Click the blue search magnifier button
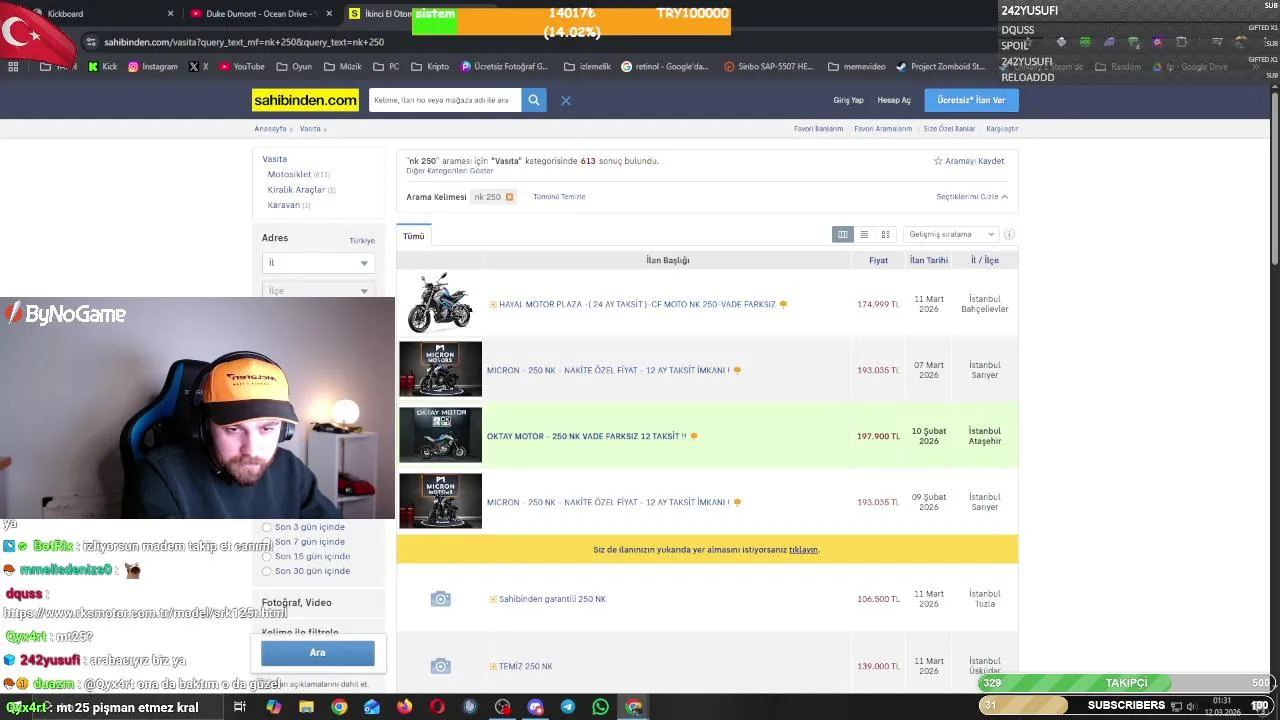Image resolution: width=1280 pixels, height=720 pixels. [534, 100]
